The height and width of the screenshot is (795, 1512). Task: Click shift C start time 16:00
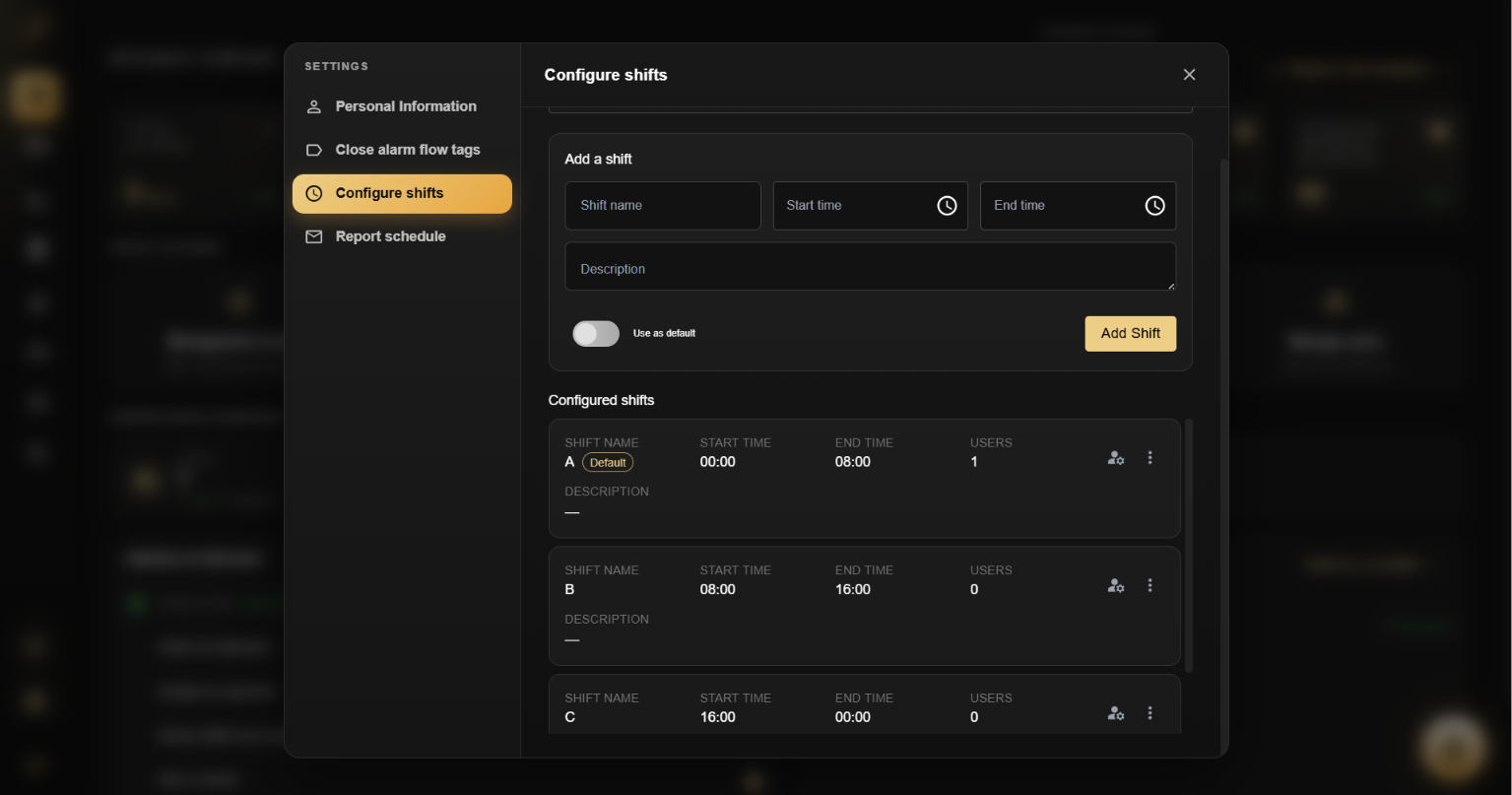tap(718, 717)
